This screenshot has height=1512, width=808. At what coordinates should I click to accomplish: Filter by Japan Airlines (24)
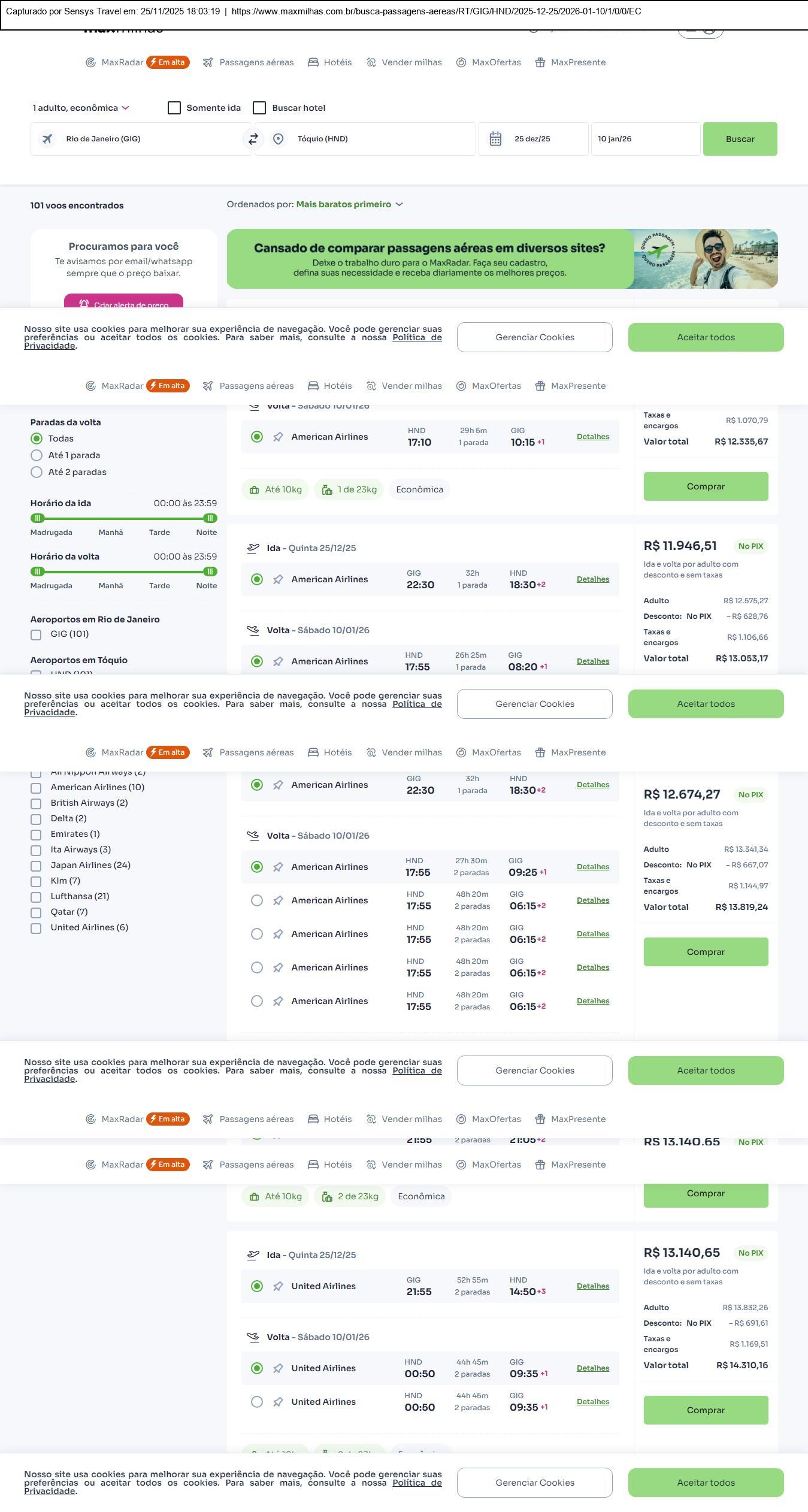pos(36,866)
